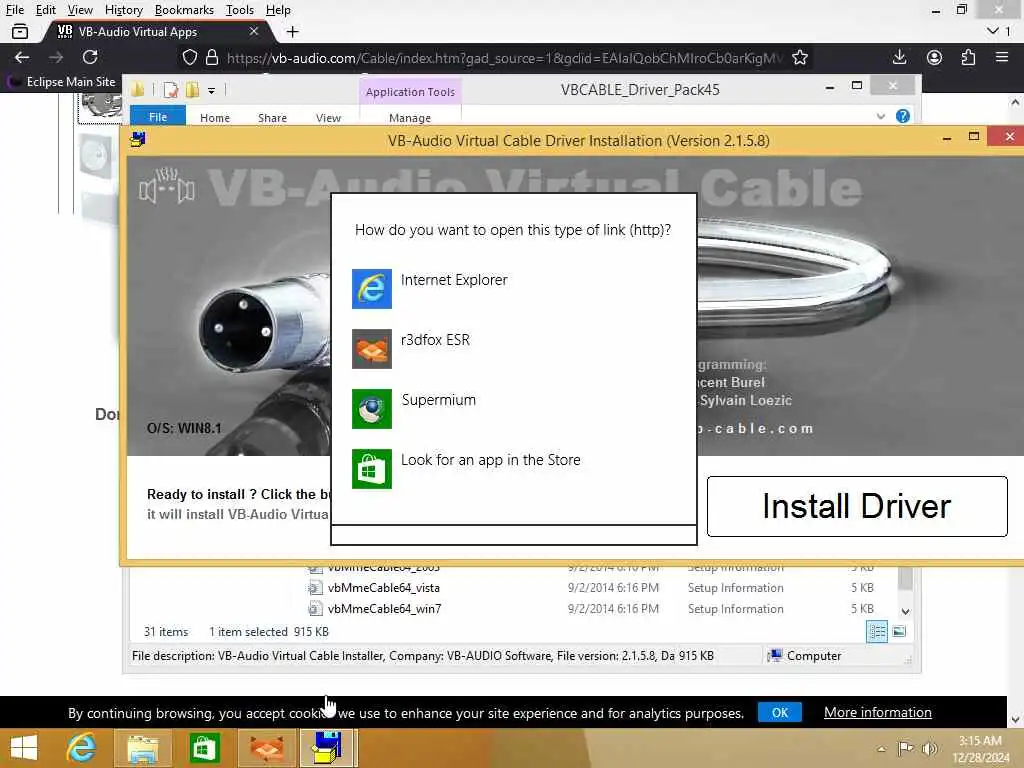Click the Application Tools contextual tab
Image resolution: width=1024 pixels, height=768 pixels.
(410, 91)
